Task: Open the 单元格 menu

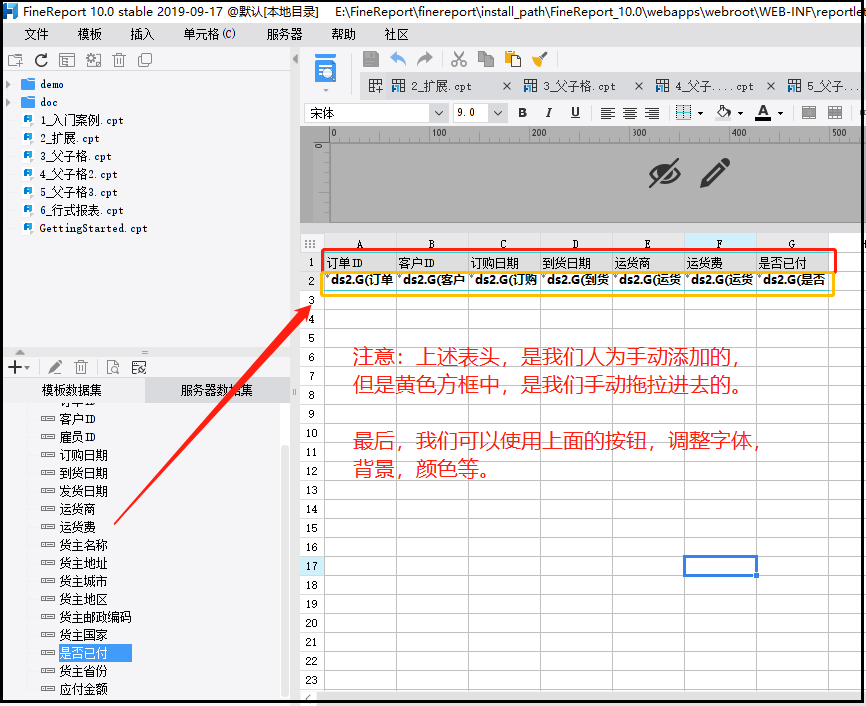Action: pos(209,34)
